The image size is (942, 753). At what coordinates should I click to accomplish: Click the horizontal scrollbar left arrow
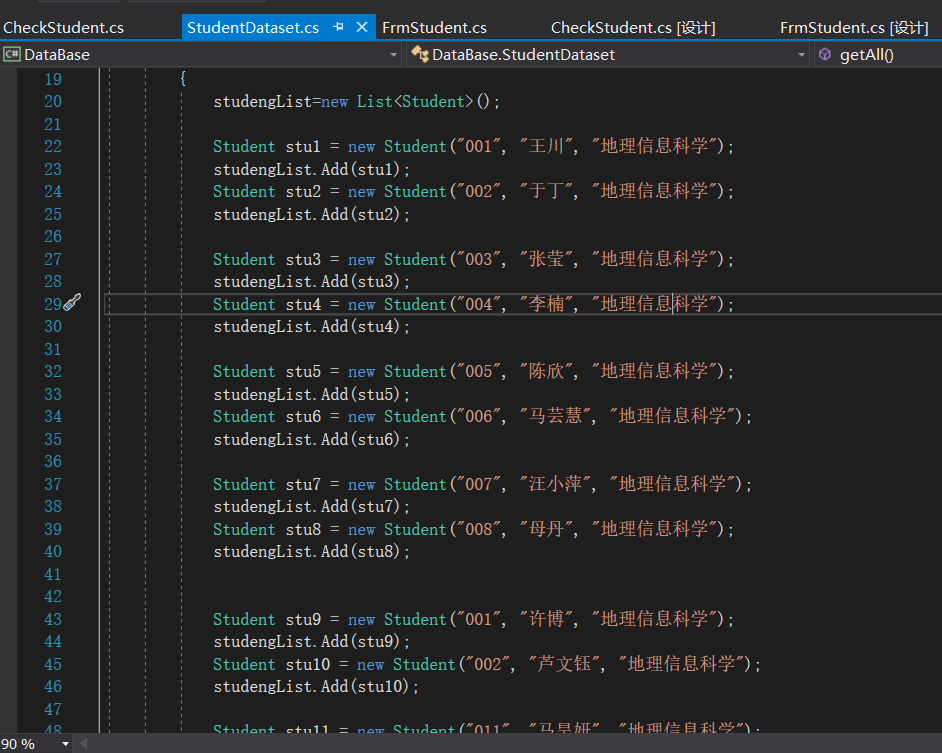pyautogui.click(x=84, y=744)
